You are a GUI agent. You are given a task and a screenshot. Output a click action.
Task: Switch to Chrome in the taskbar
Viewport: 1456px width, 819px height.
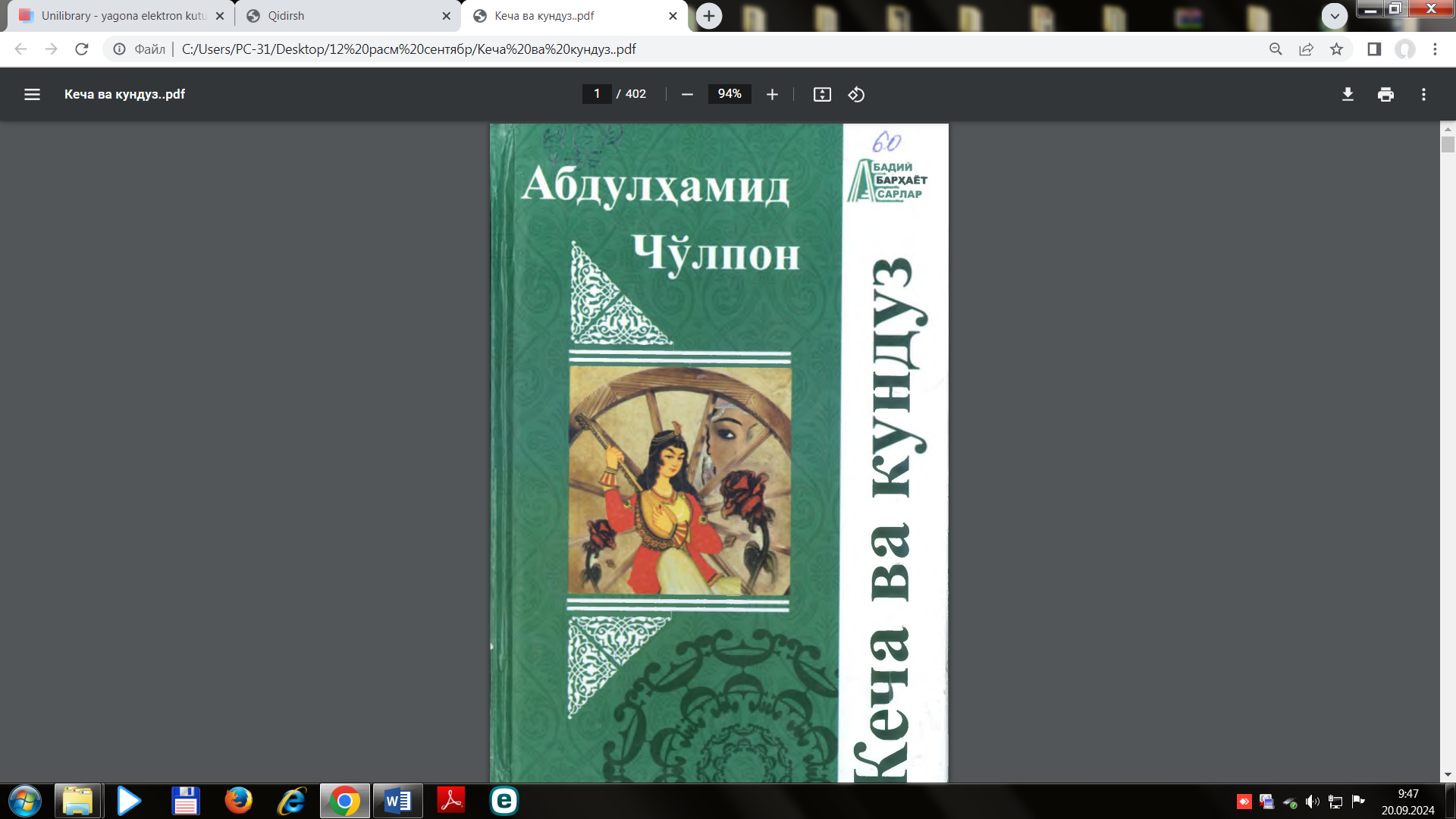[x=344, y=801]
